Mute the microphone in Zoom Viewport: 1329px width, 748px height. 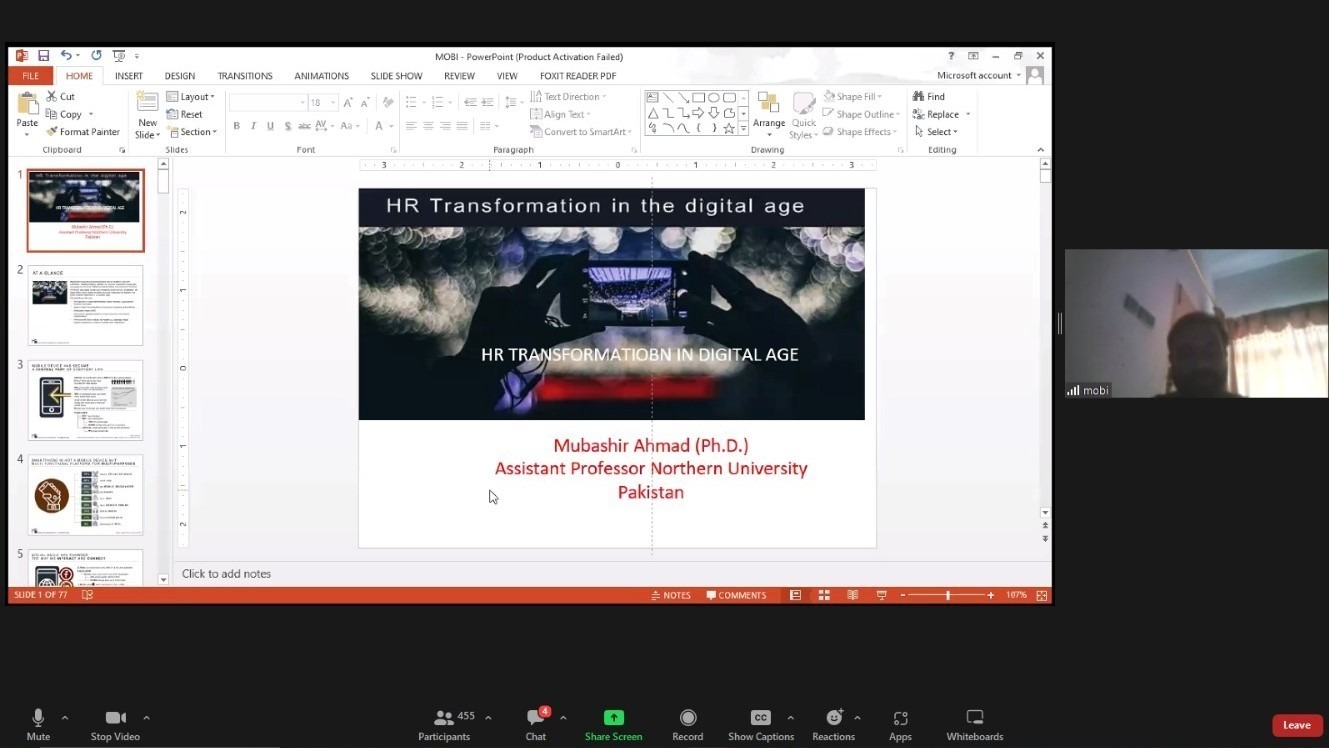coord(38,724)
